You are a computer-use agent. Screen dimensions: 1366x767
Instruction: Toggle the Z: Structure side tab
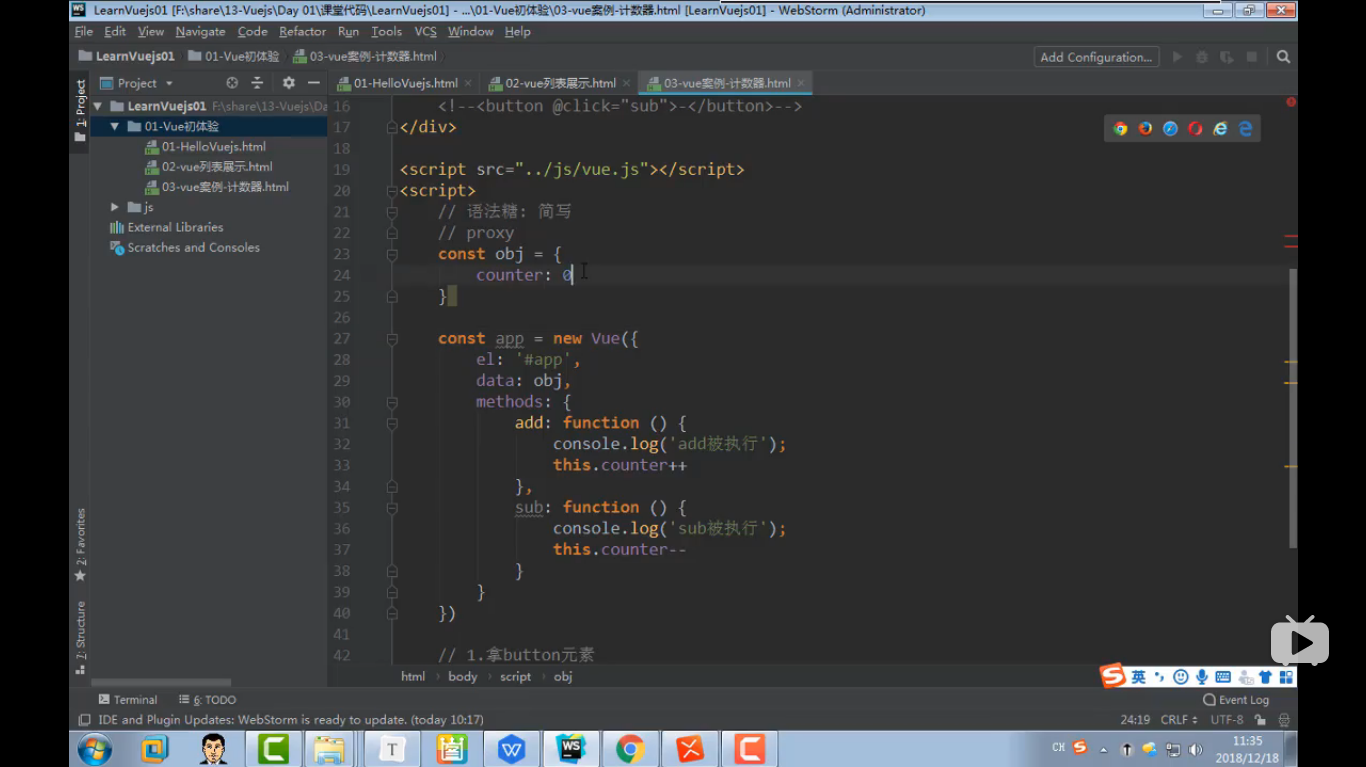(x=80, y=637)
